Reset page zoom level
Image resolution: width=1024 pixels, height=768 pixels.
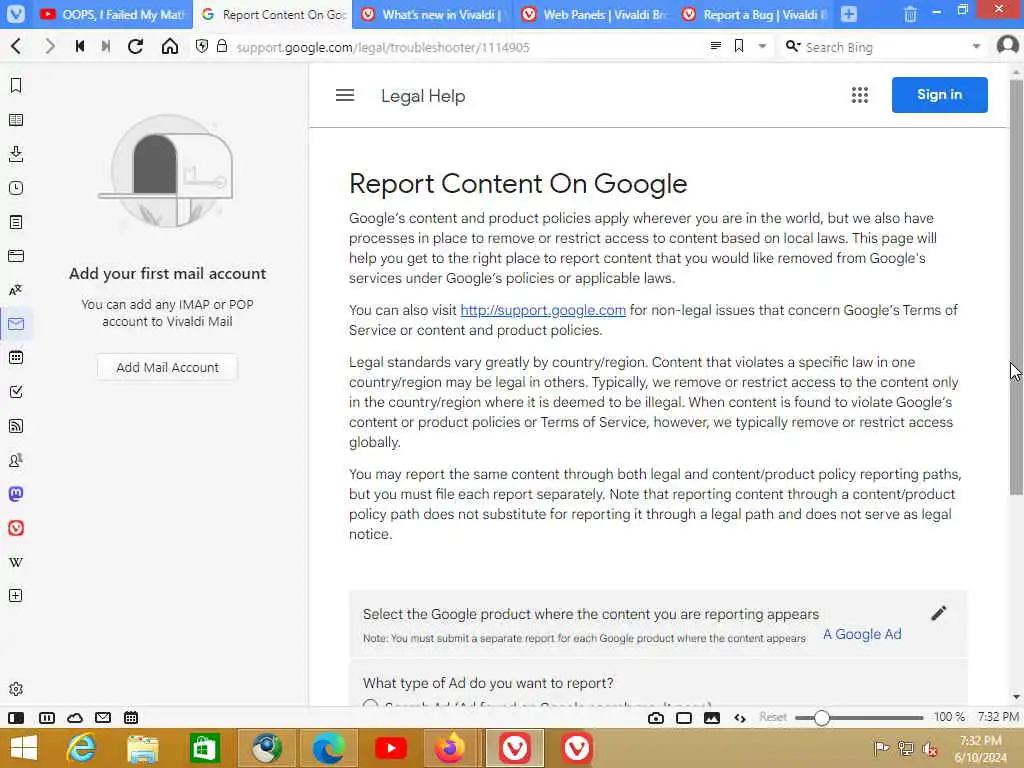773,717
